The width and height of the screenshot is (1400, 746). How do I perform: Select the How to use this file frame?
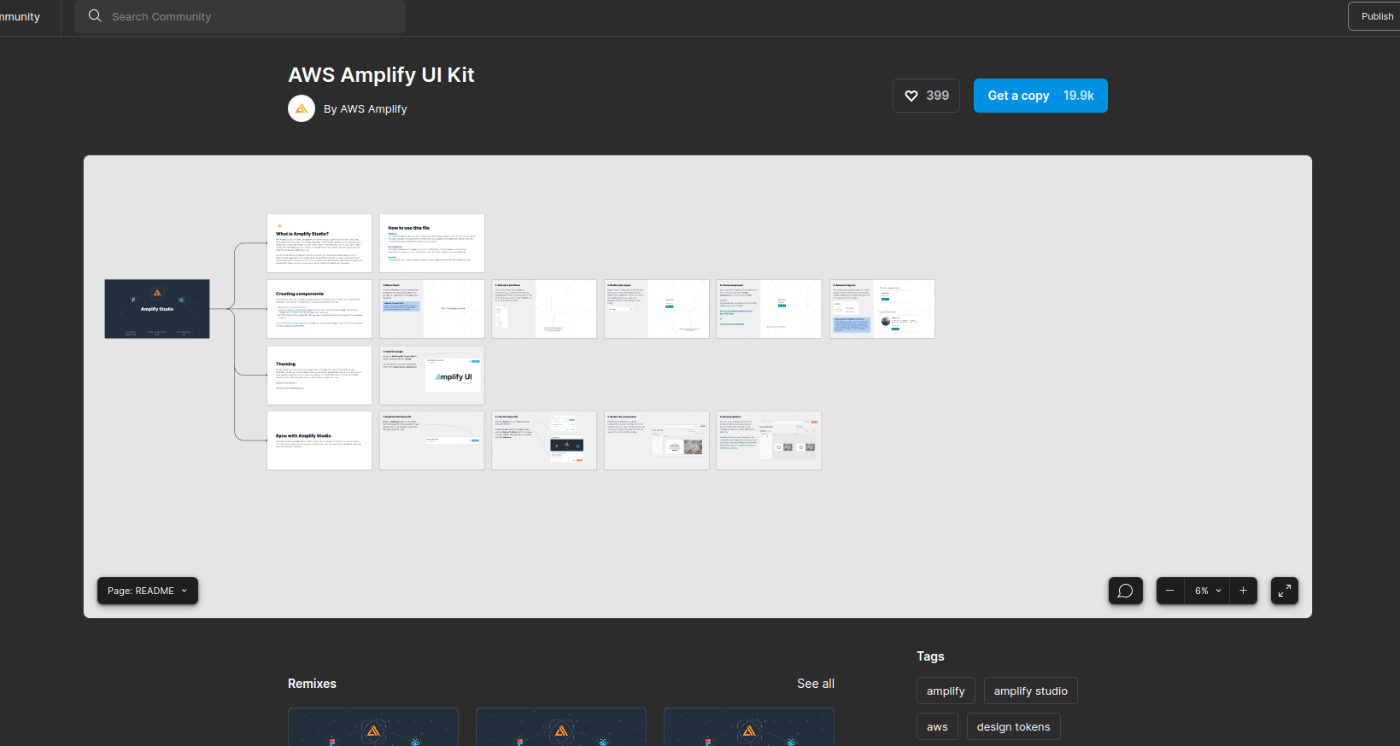point(432,243)
